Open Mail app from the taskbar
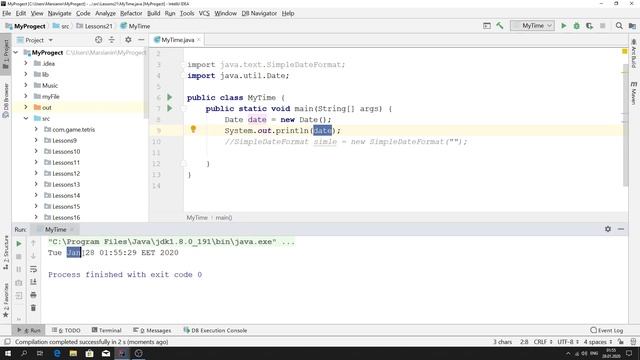Viewport: 640px width, 360px height. [106, 353]
